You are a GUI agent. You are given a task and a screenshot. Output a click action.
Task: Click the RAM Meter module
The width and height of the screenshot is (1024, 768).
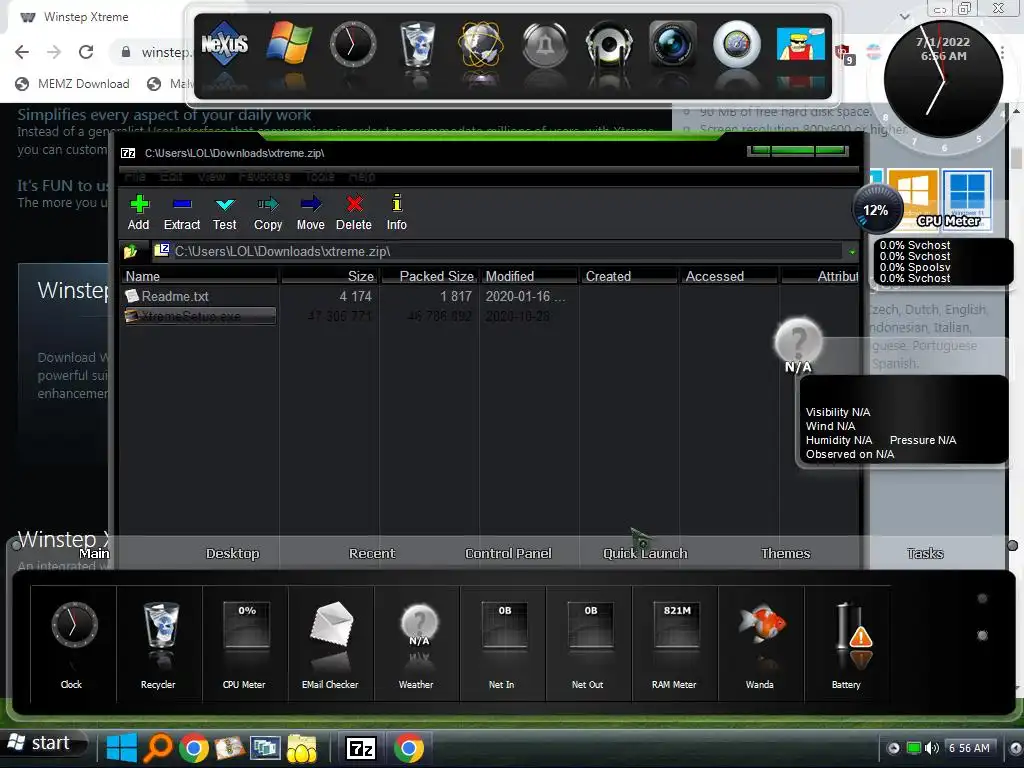(x=675, y=643)
